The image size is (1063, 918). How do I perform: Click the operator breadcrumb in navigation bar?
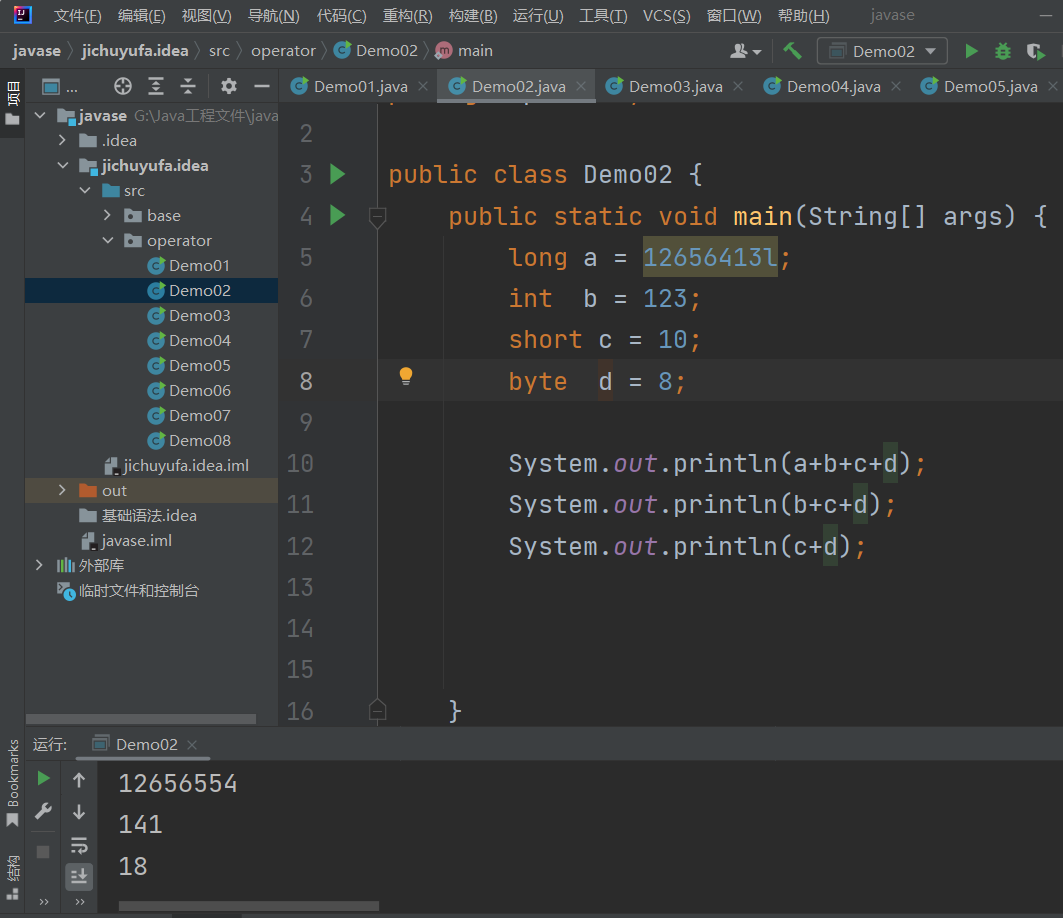283,51
